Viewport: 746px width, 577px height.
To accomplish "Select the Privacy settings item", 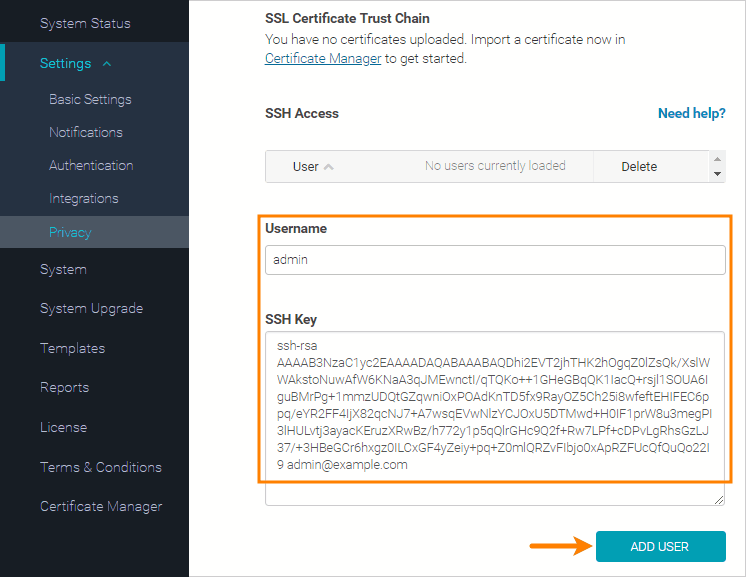I will click(x=70, y=232).
